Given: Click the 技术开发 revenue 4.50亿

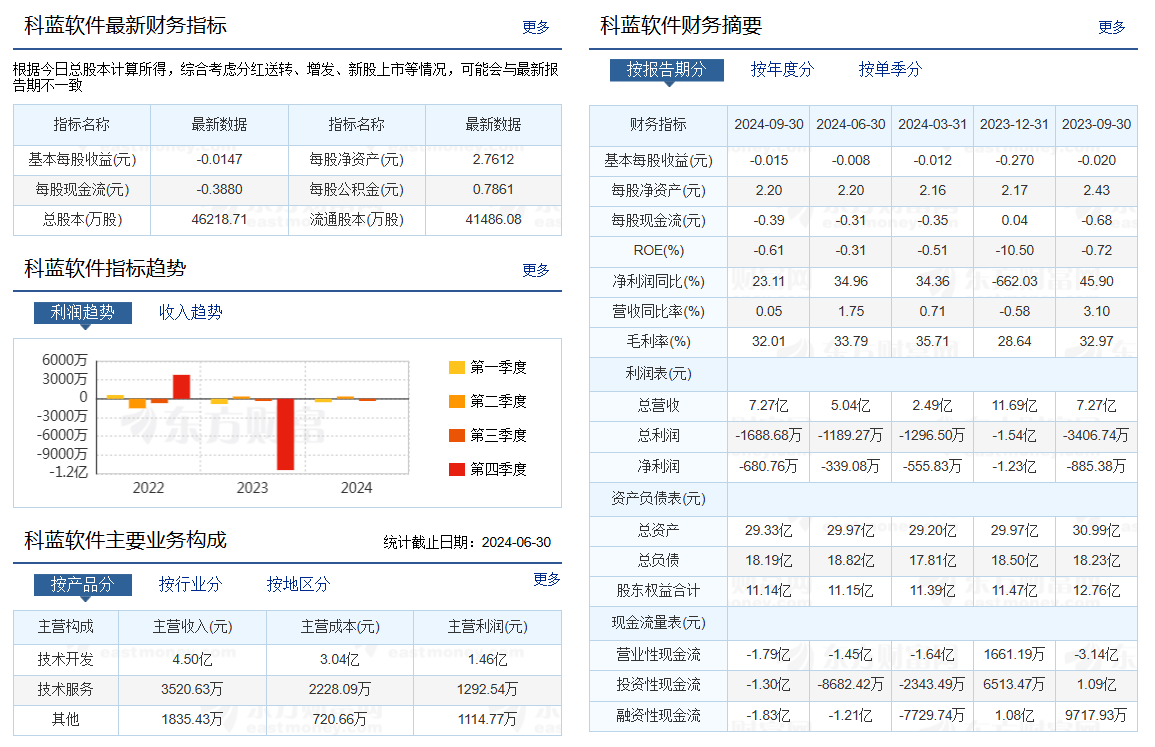Looking at the screenshot, I should tap(192, 660).
